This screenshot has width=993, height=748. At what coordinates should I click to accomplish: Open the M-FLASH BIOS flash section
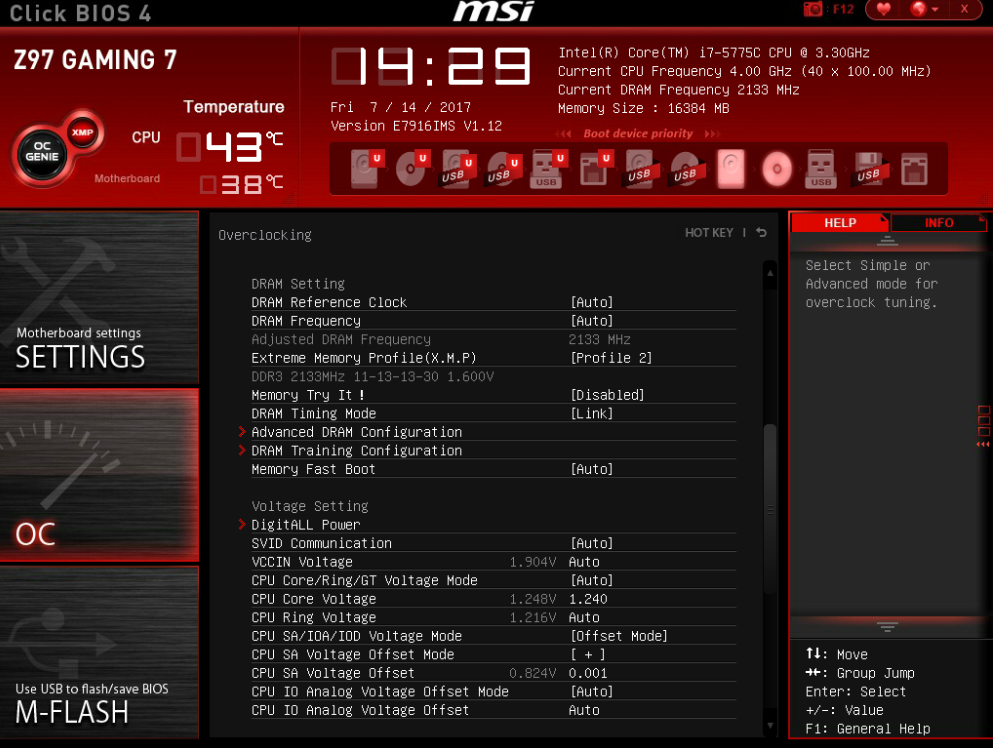[x=99, y=652]
